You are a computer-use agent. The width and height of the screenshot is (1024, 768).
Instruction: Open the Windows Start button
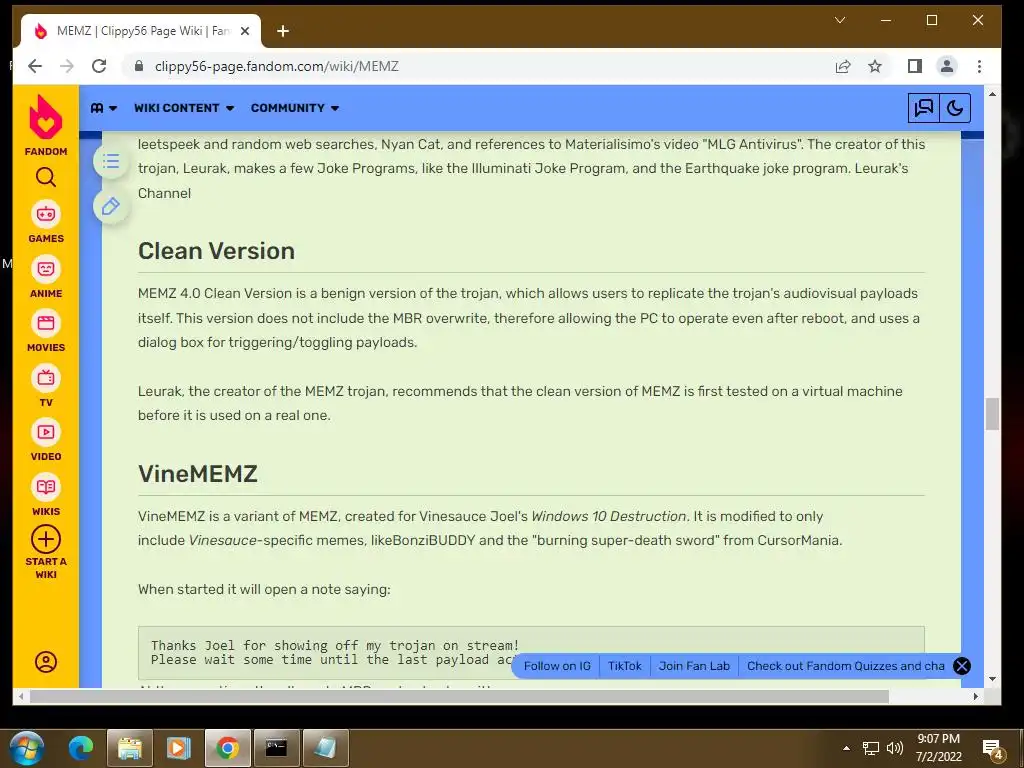(x=26, y=748)
